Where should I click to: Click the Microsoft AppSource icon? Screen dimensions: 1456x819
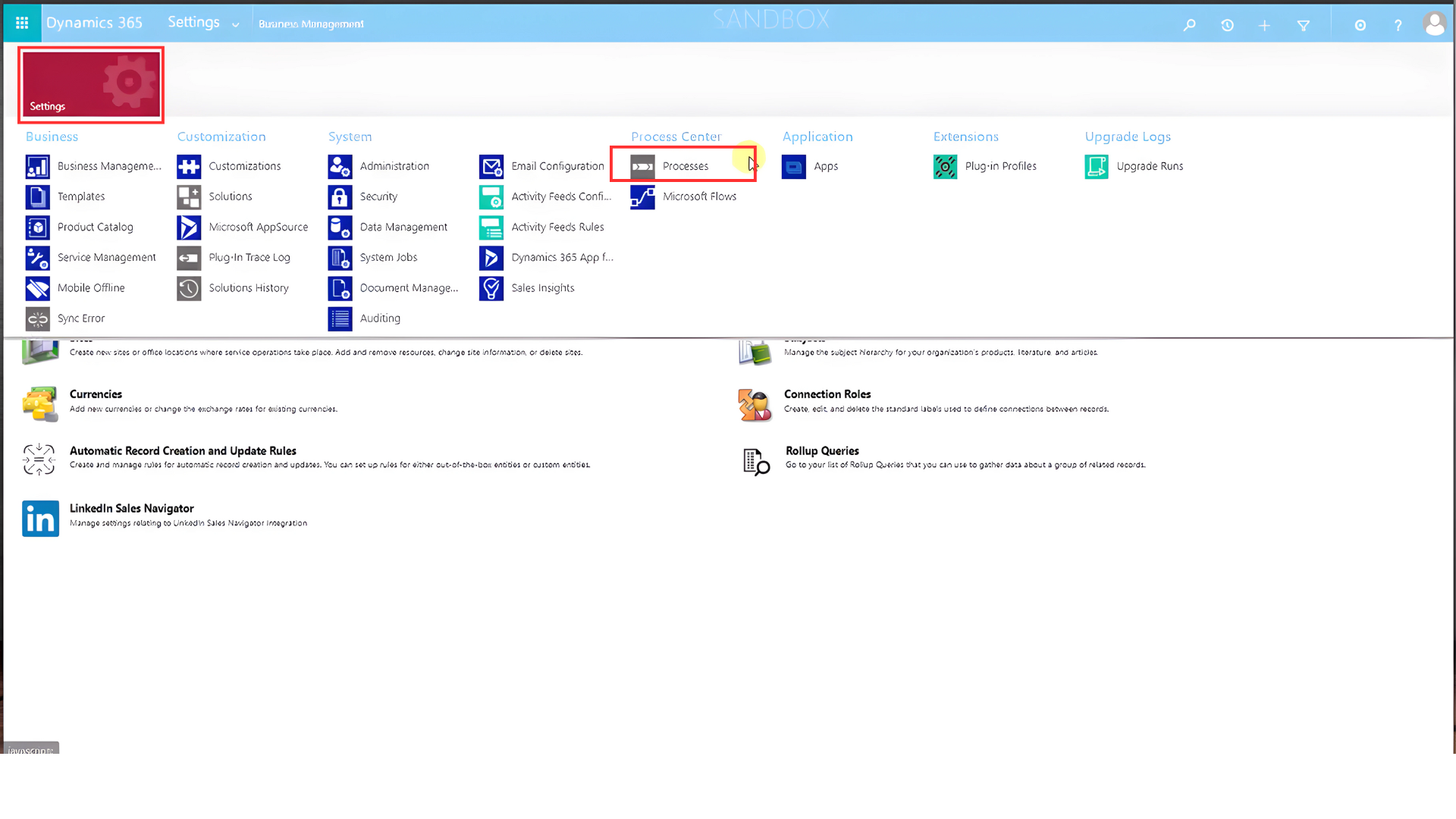(x=189, y=227)
